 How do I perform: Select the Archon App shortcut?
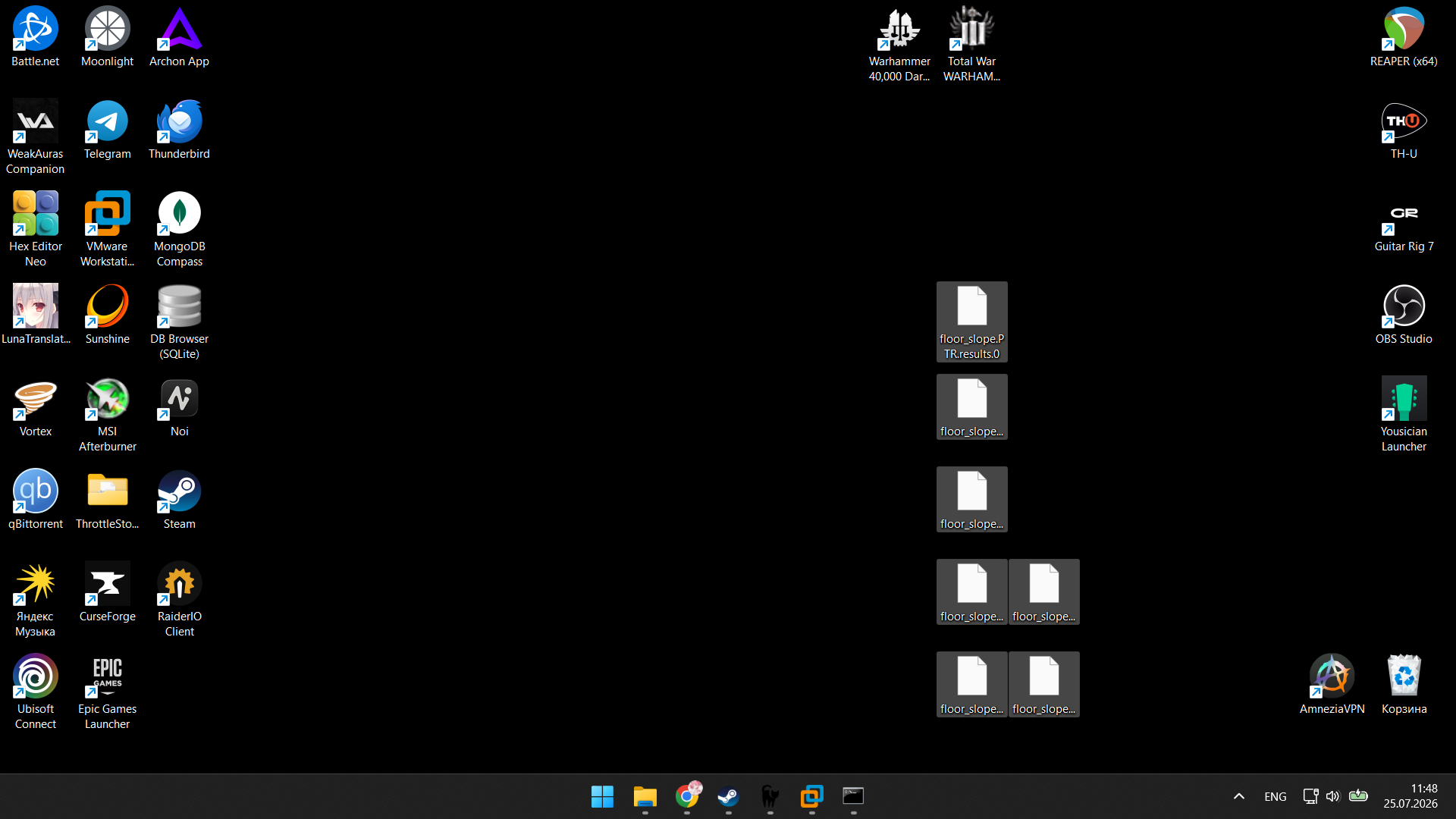[x=179, y=37]
